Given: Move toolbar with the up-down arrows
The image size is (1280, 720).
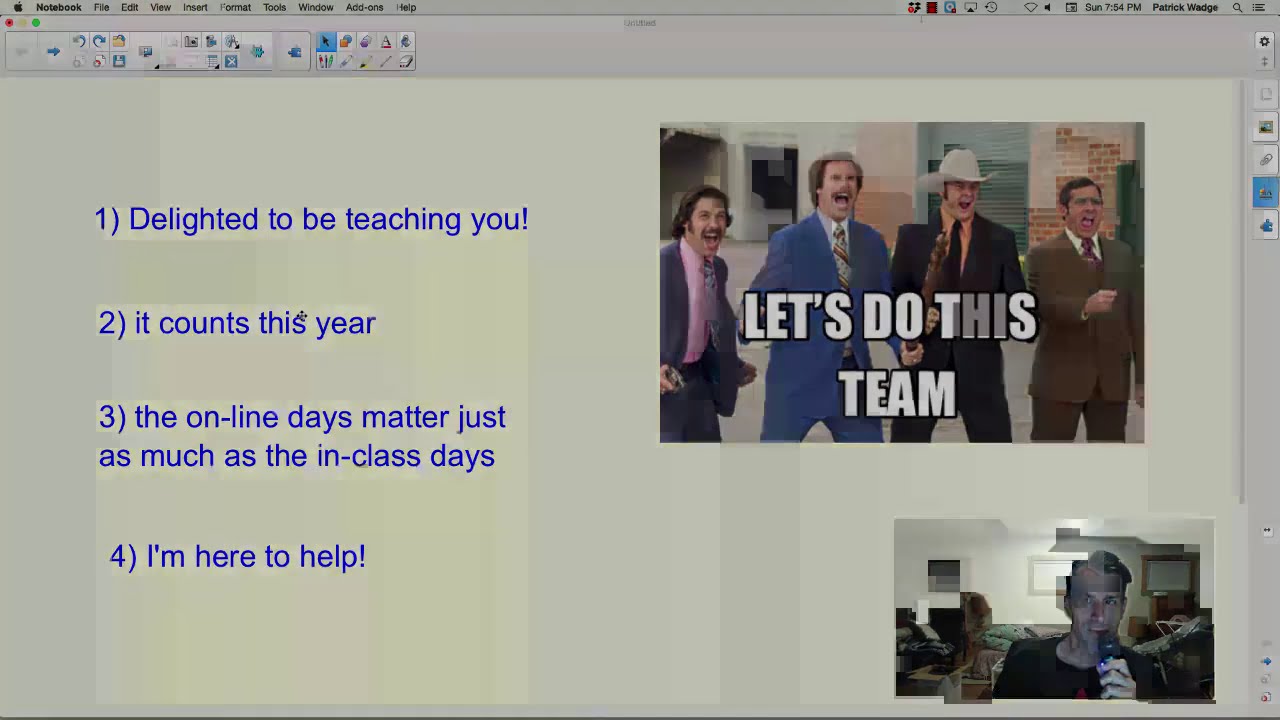Looking at the screenshot, I should click(x=1264, y=61).
